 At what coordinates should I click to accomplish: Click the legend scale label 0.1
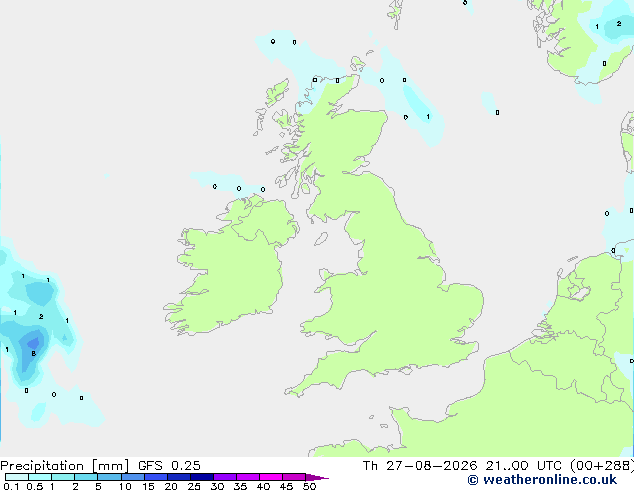coord(11,486)
